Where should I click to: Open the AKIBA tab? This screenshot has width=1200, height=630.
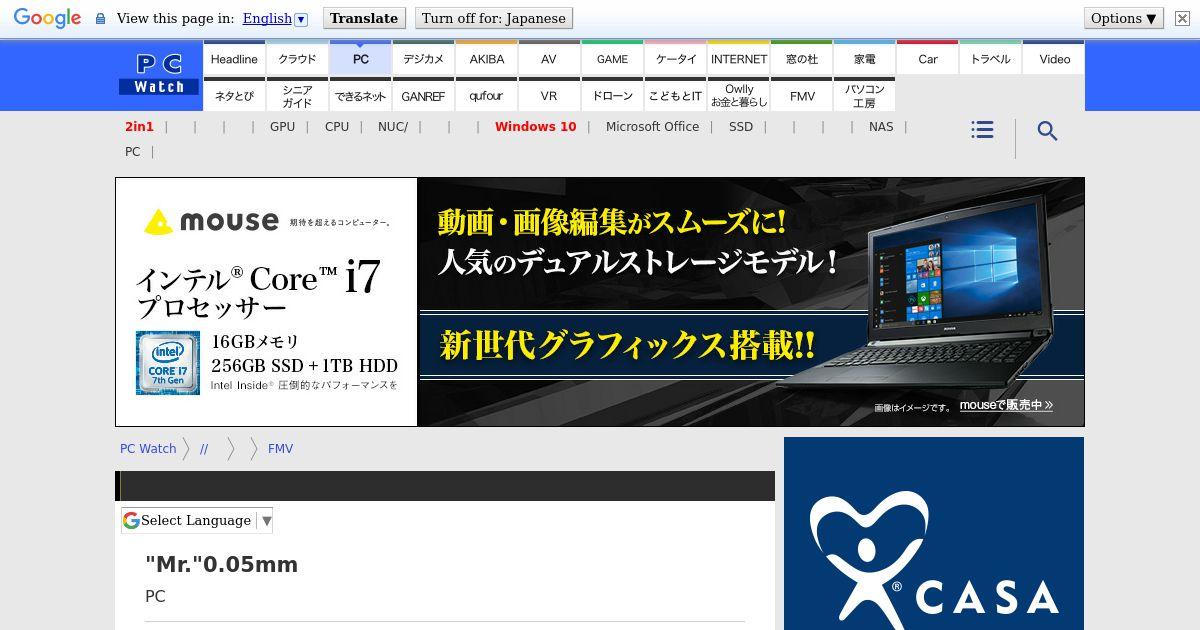(486, 58)
